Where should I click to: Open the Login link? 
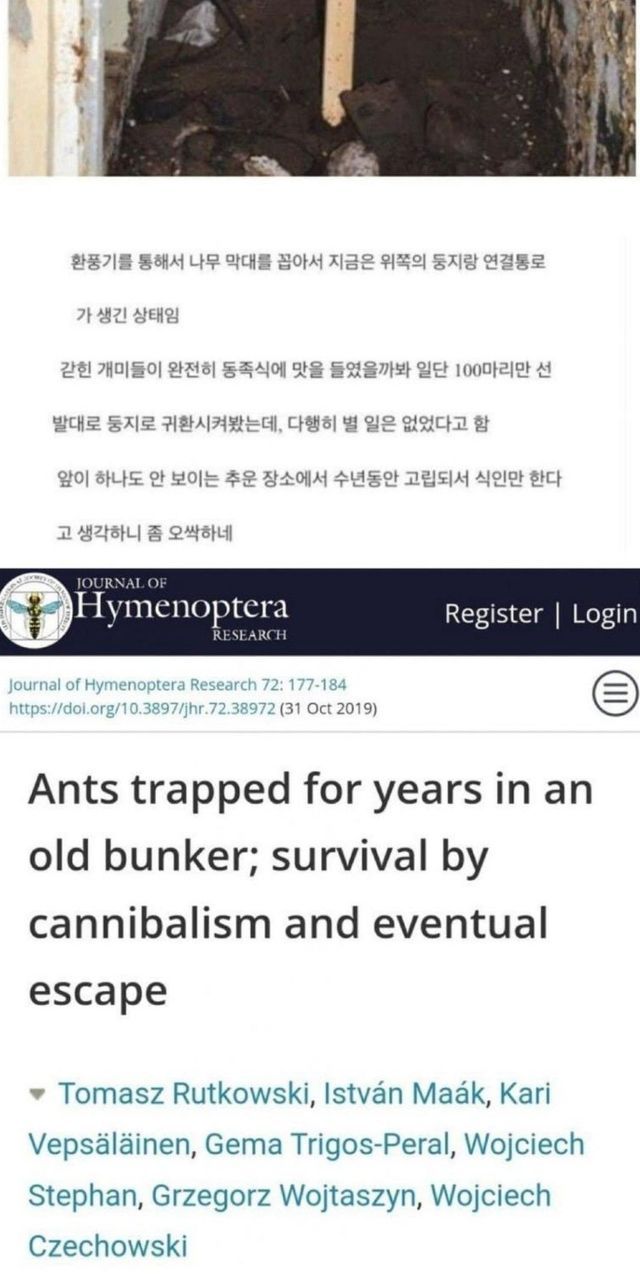(604, 613)
